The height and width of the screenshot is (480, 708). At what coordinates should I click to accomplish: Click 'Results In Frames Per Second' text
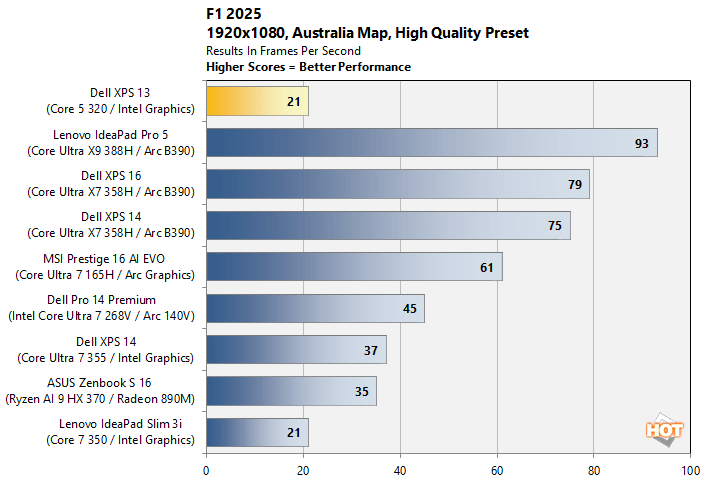283,51
